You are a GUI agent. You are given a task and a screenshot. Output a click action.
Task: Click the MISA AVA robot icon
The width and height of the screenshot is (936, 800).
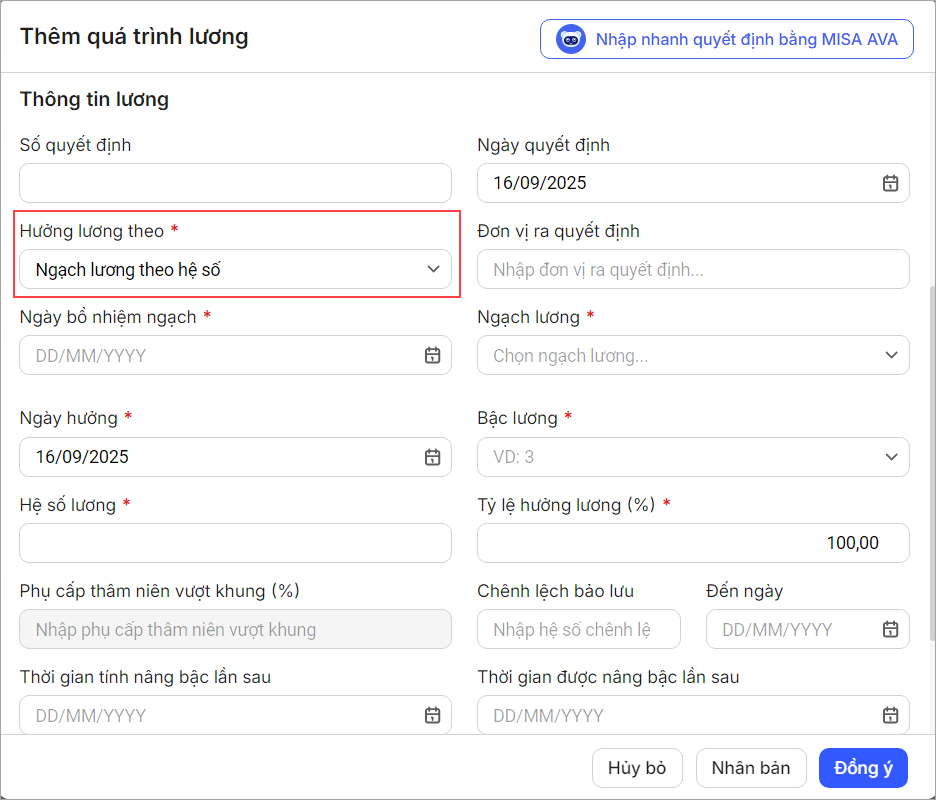click(571, 40)
